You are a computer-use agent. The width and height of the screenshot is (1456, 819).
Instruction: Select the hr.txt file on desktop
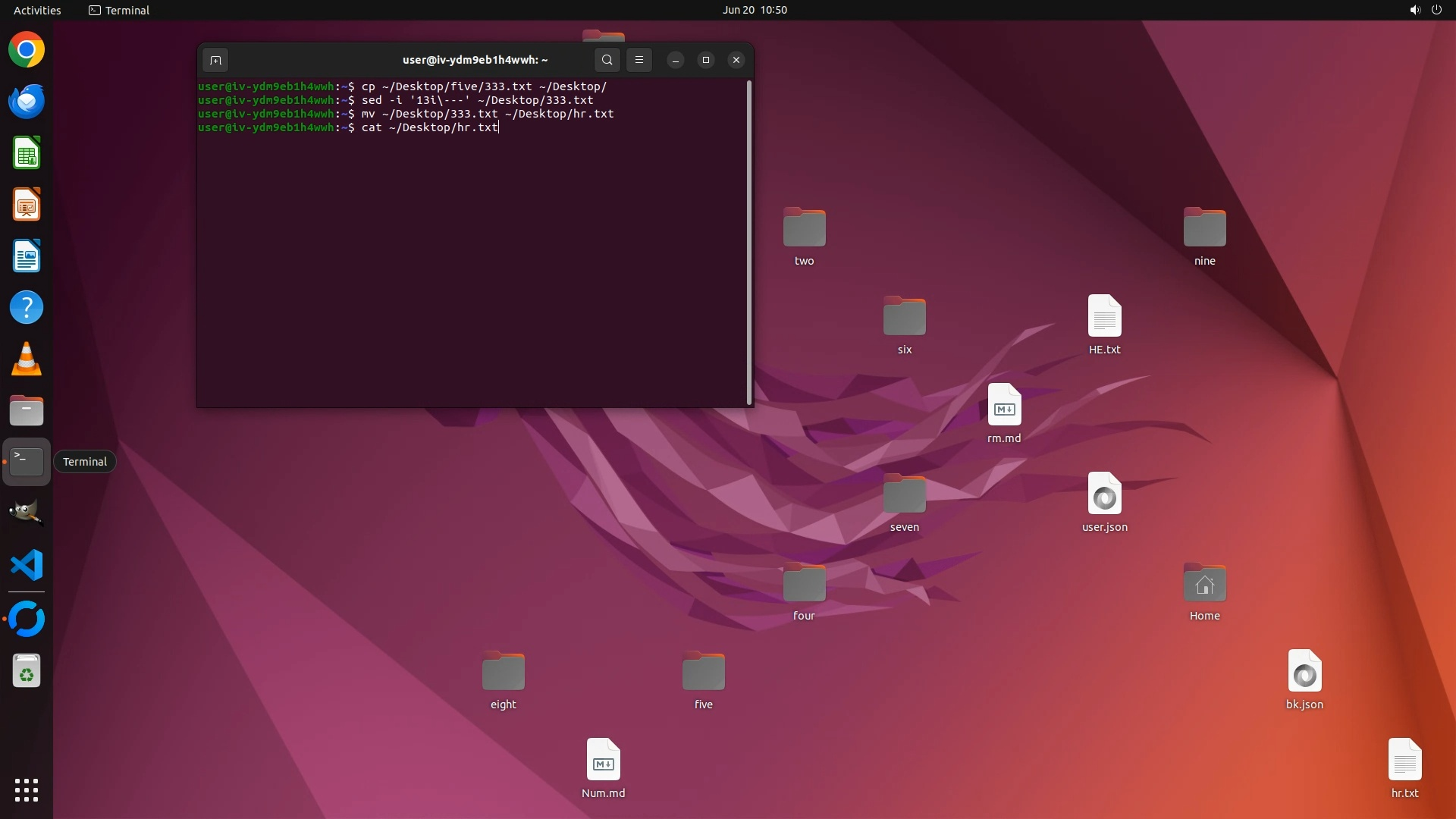click(1404, 761)
